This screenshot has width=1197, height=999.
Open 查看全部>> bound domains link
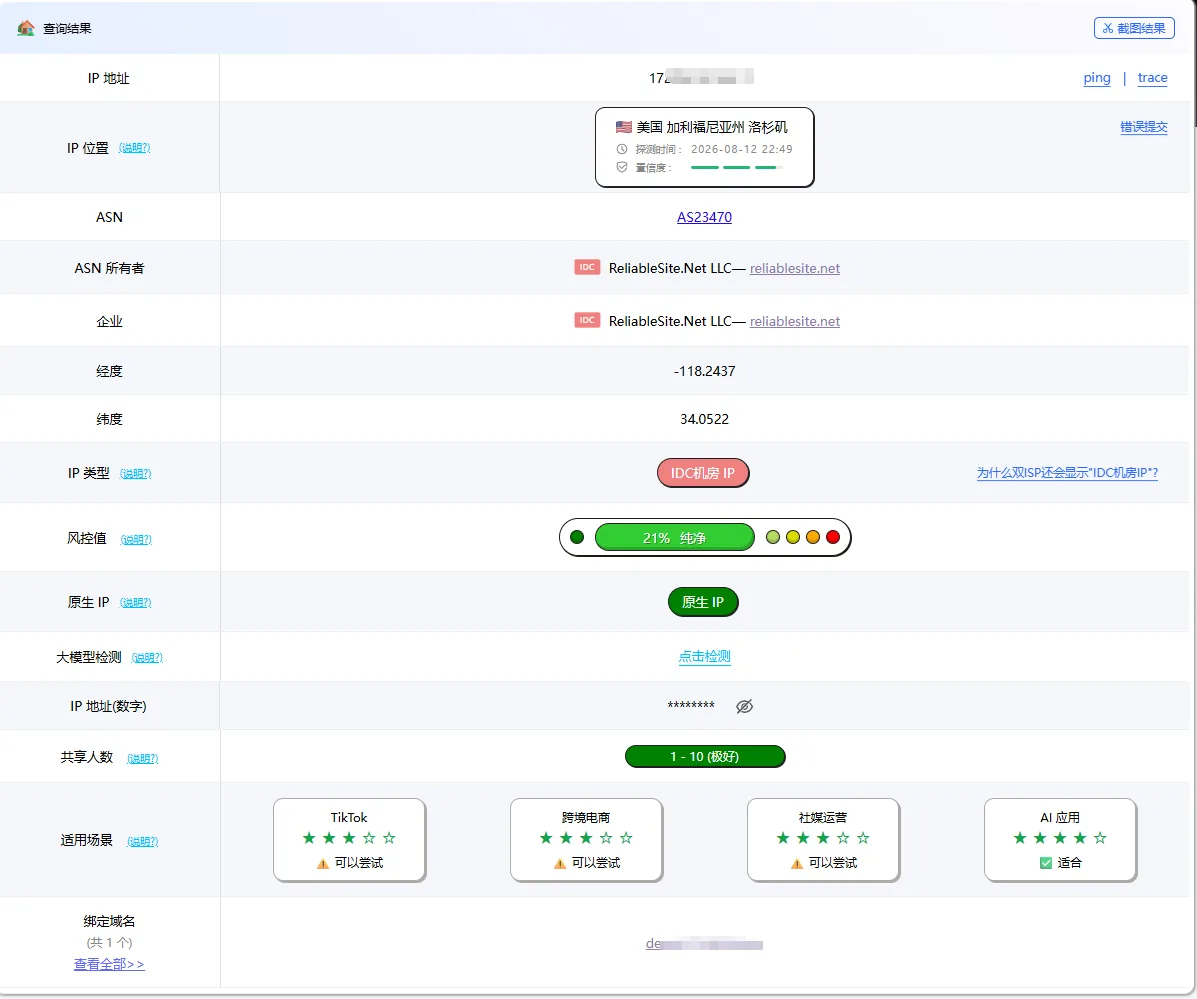109,965
